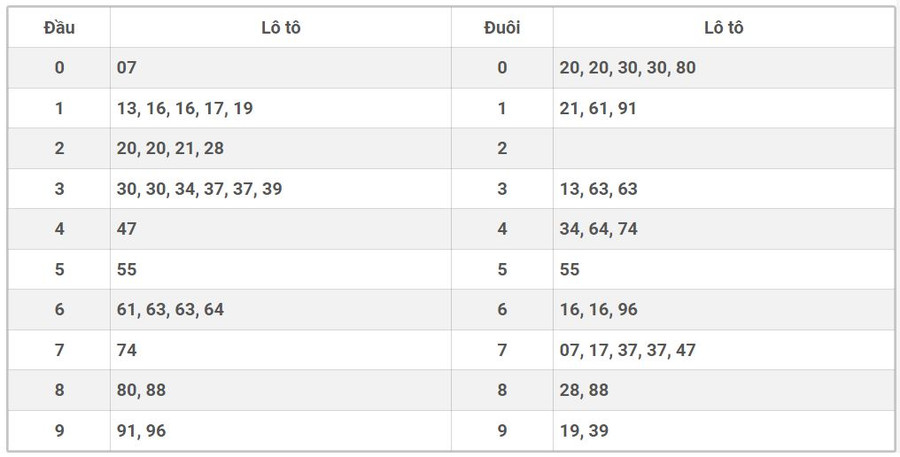Select the "80, 88" lô tô cell
The width and height of the screenshot is (900, 457).
[x=141, y=390]
